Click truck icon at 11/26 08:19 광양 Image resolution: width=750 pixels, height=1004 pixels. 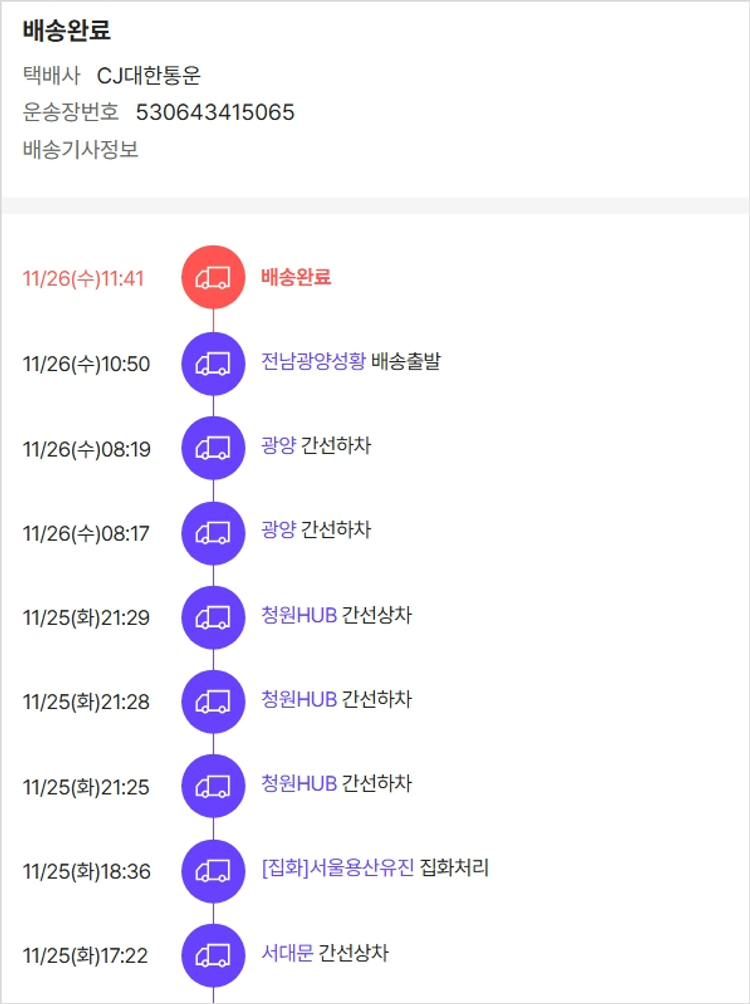212,448
